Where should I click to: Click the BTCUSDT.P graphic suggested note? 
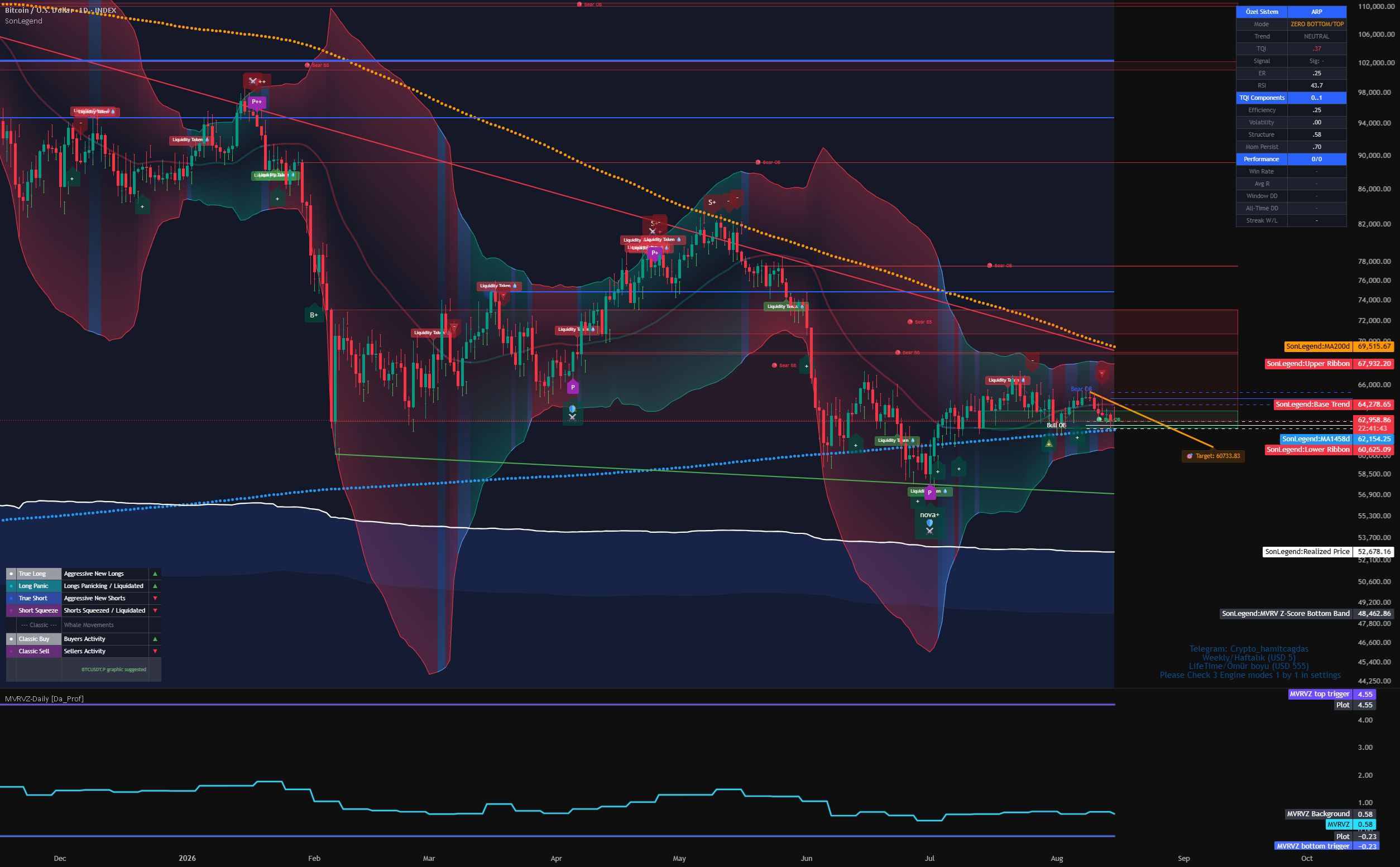[x=113, y=669]
